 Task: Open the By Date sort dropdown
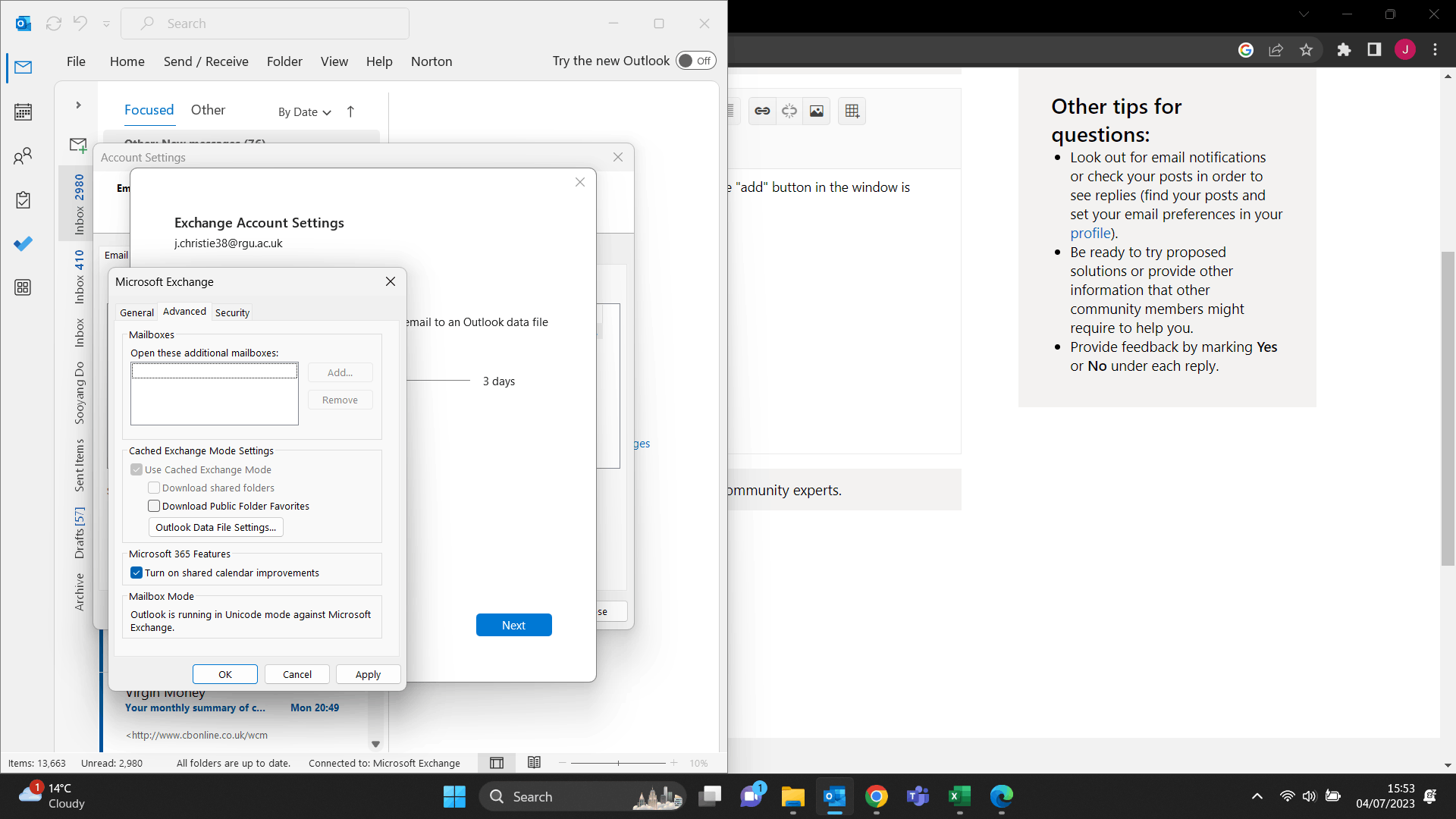click(303, 111)
